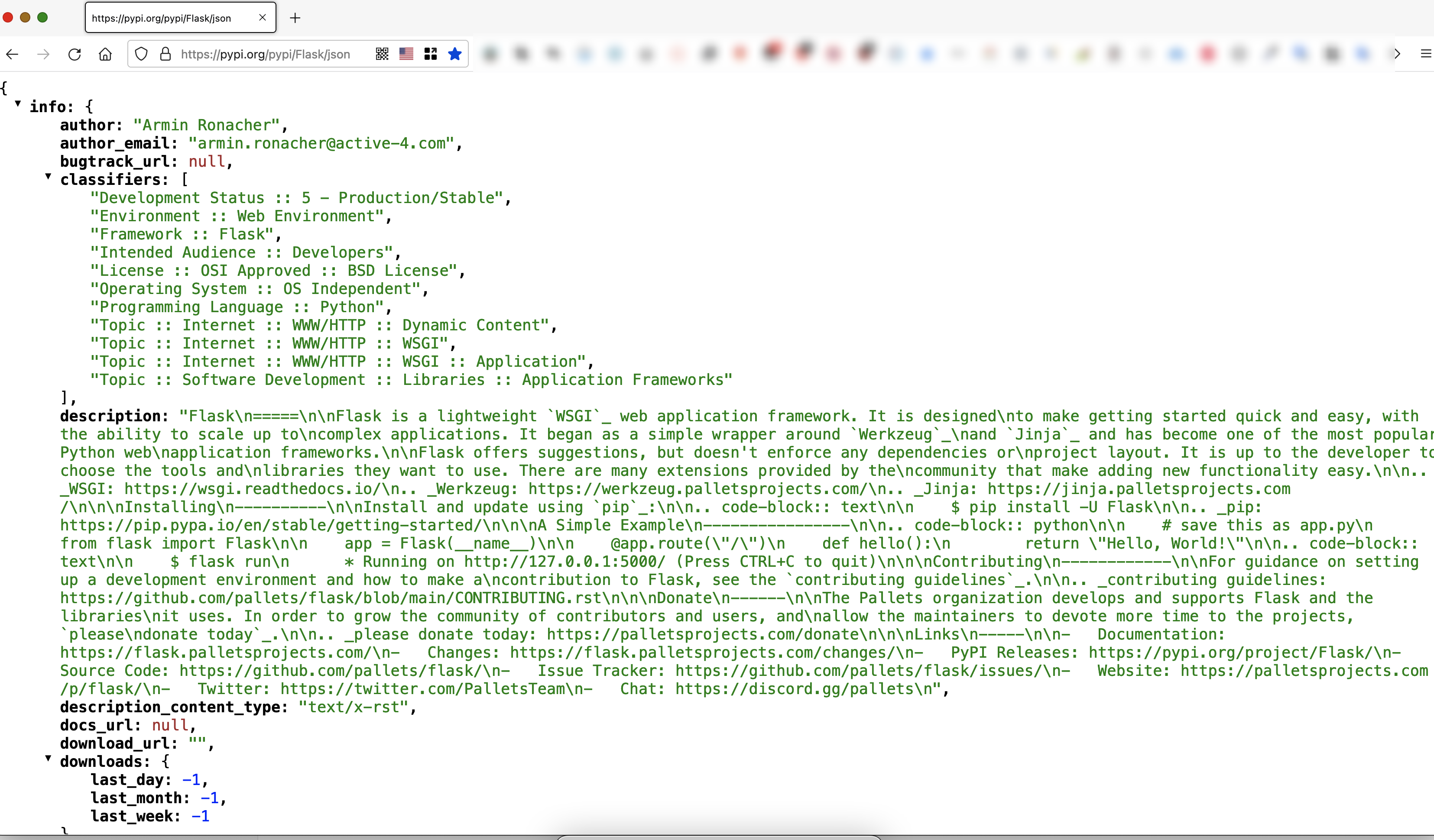Click the "Armin Ronacher" author value
Viewport: 1434px width, 840px height.
207,125
